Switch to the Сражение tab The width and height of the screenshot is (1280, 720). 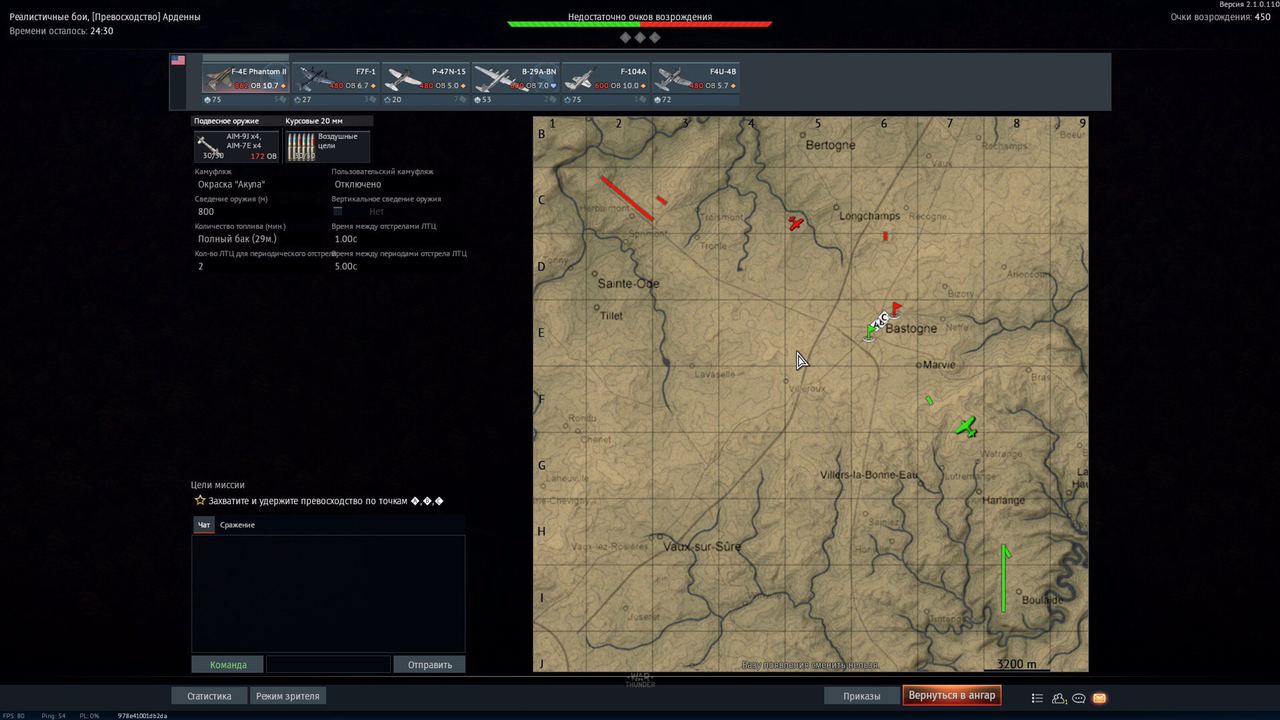pyautogui.click(x=237, y=525)
